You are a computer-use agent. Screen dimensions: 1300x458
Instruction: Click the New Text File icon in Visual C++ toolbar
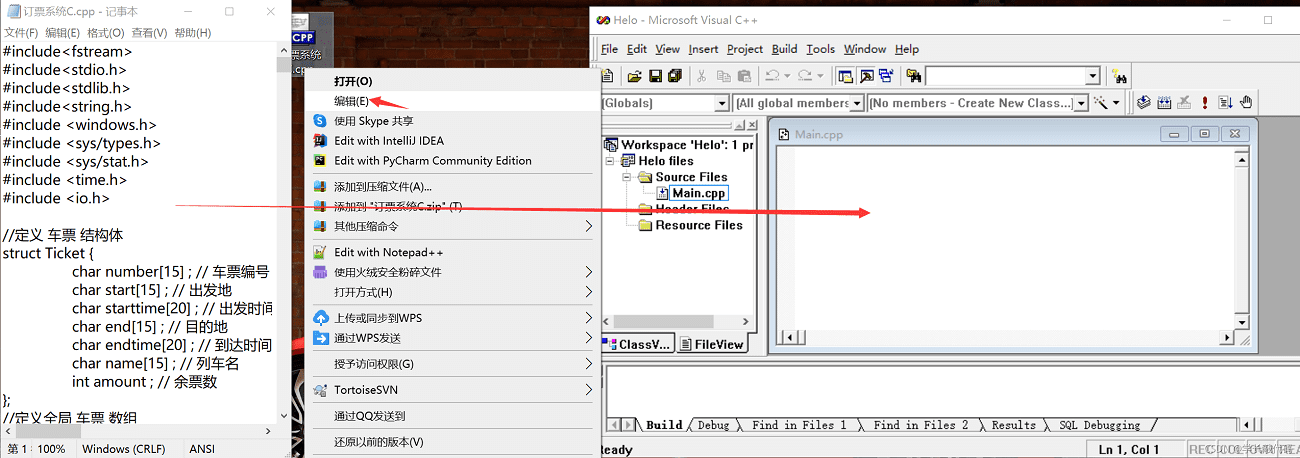[607, 76]
